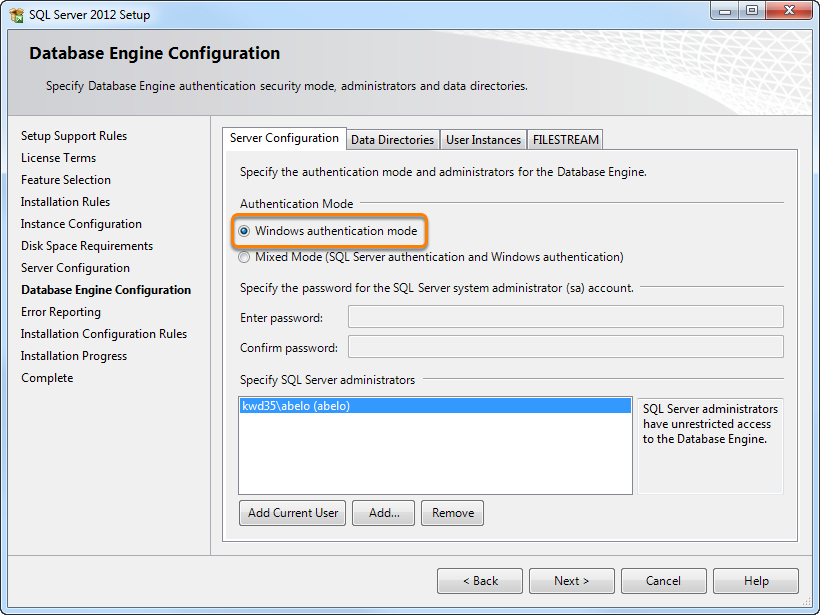Click the Confirm password field
Screen dimensions: 820x615
click(x=566, y=347)
